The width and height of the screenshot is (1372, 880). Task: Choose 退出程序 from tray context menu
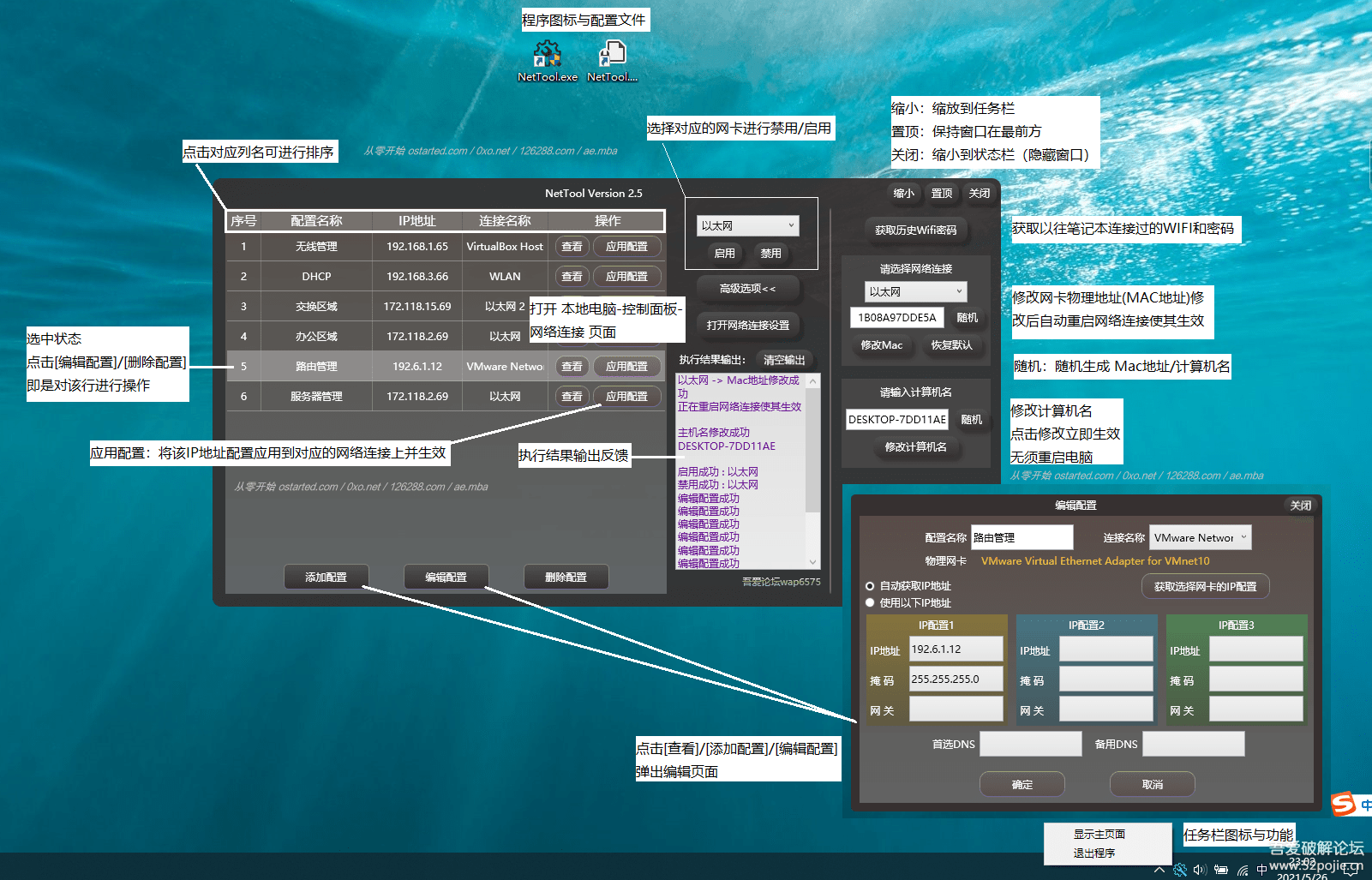coord(1094,853)
